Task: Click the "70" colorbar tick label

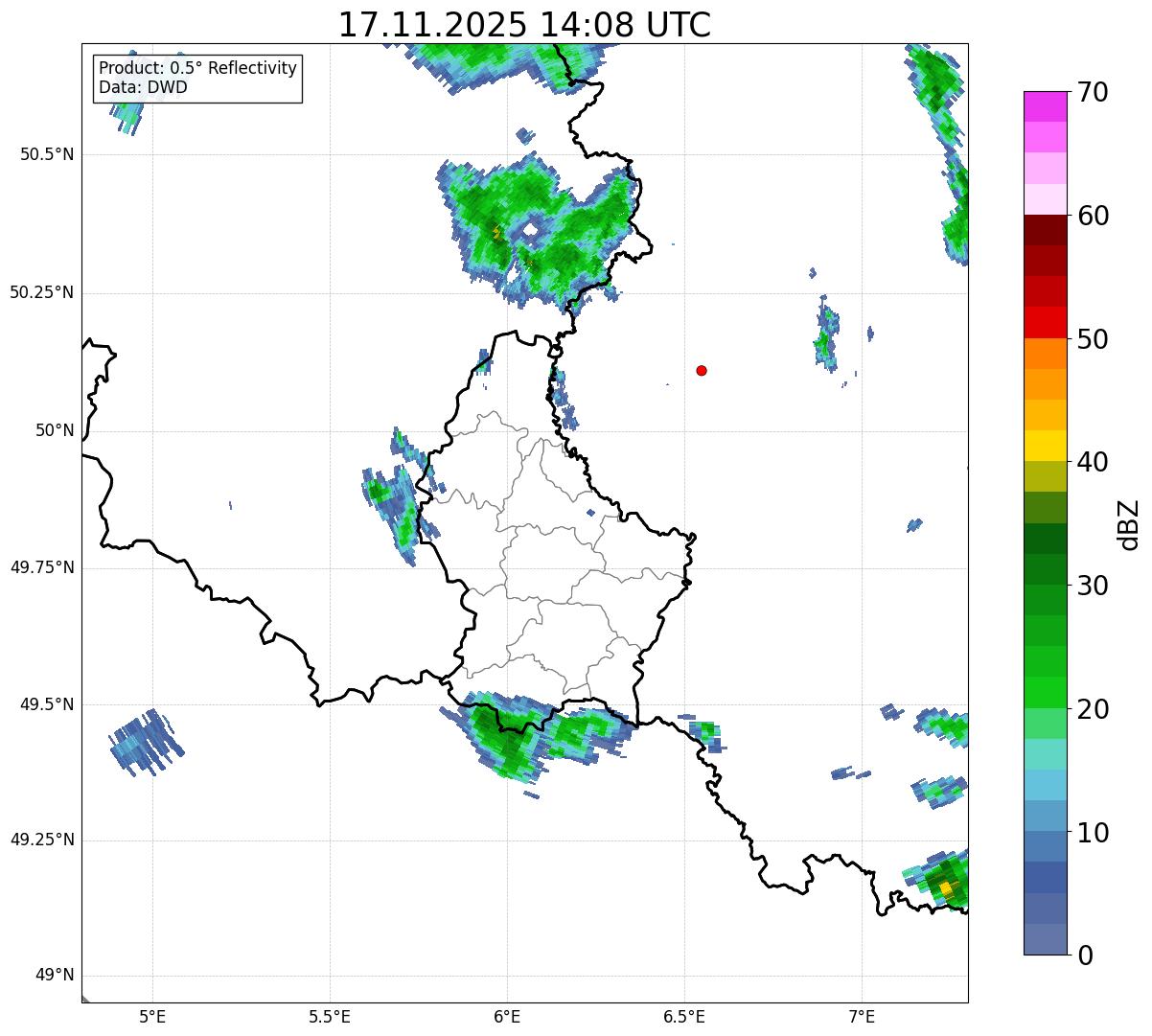Action: click(x=1092, y=92)
